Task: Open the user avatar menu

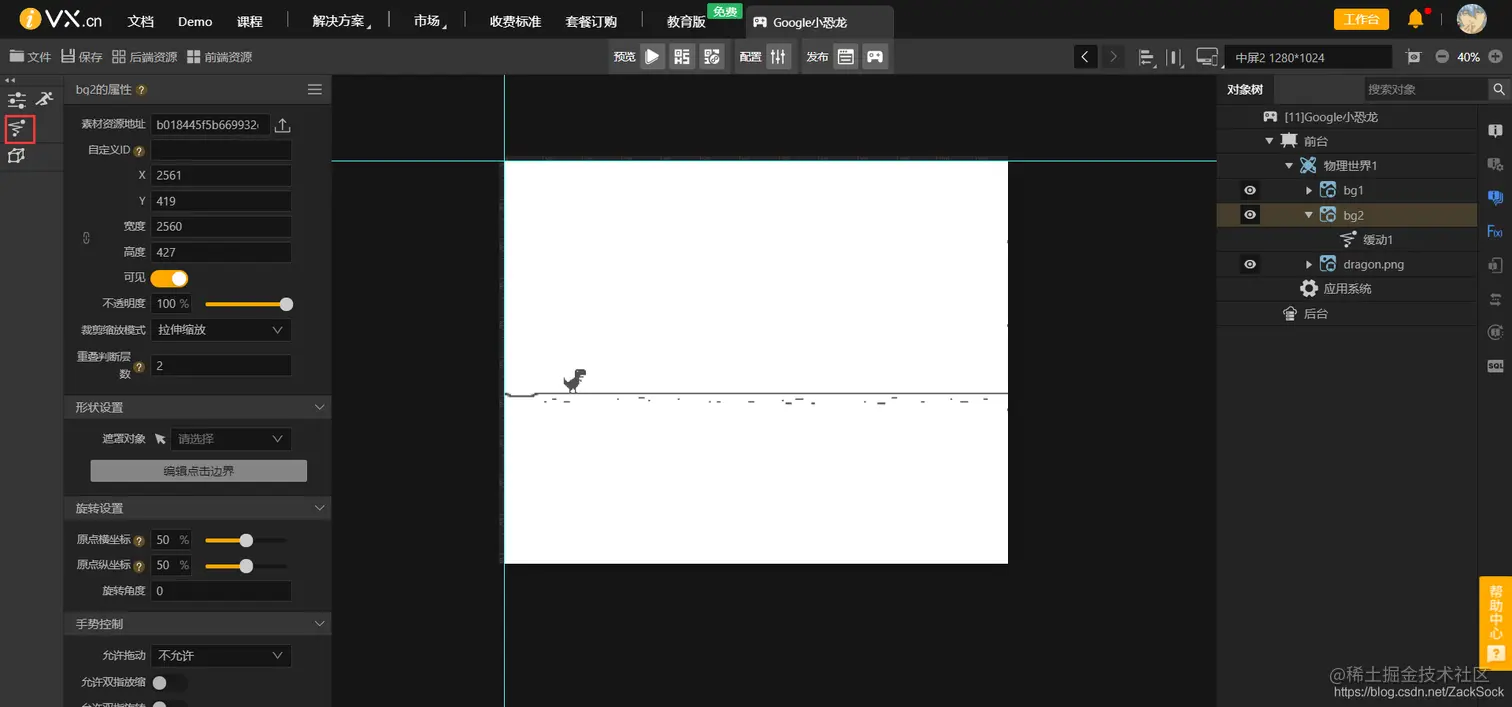Action: coord(1471,19)
